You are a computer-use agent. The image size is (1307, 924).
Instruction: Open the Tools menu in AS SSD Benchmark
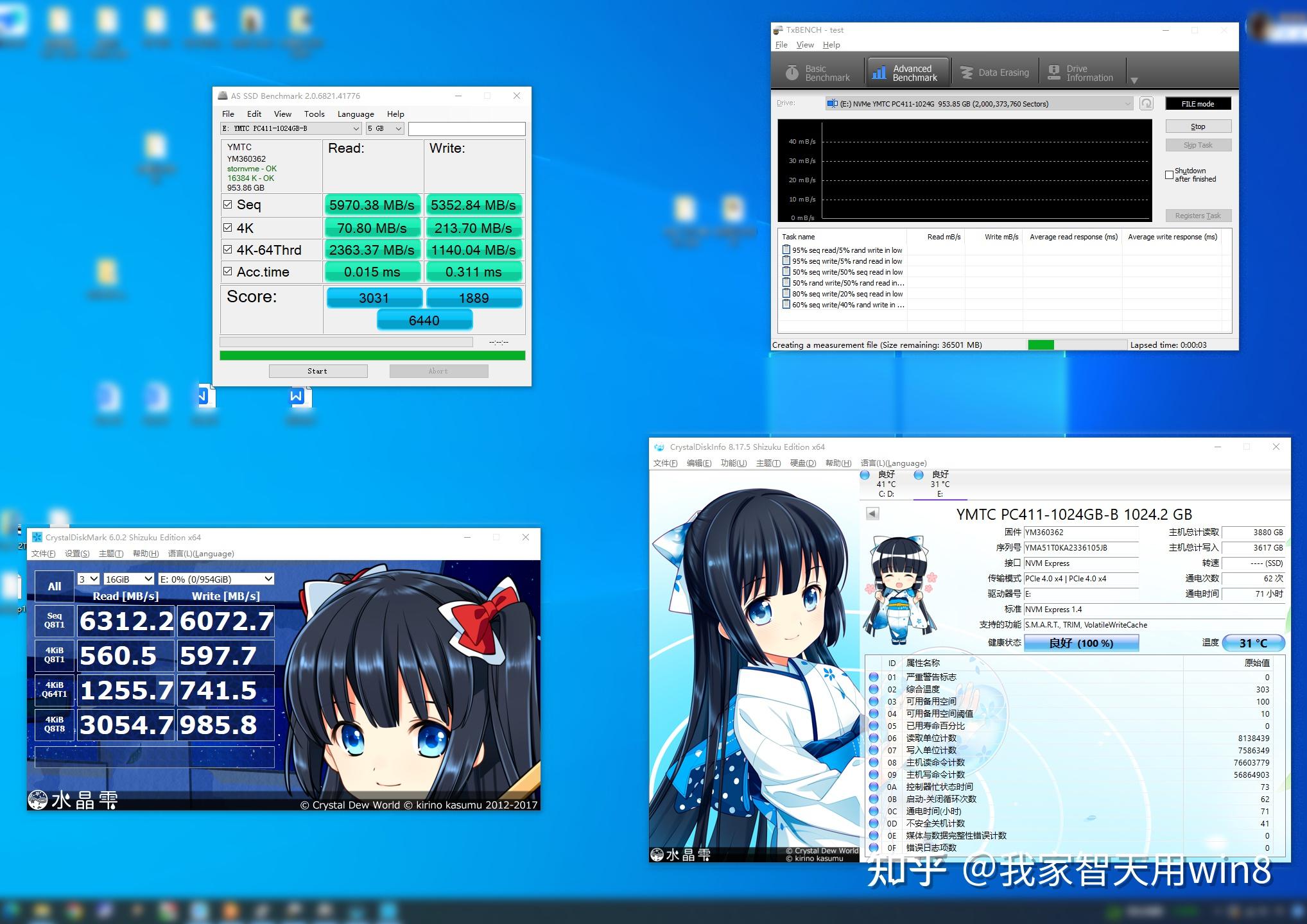pos(314,114)
